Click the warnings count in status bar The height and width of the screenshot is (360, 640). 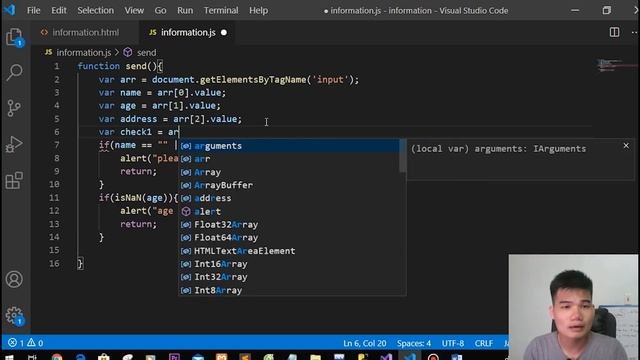click(x=35, y=343)
